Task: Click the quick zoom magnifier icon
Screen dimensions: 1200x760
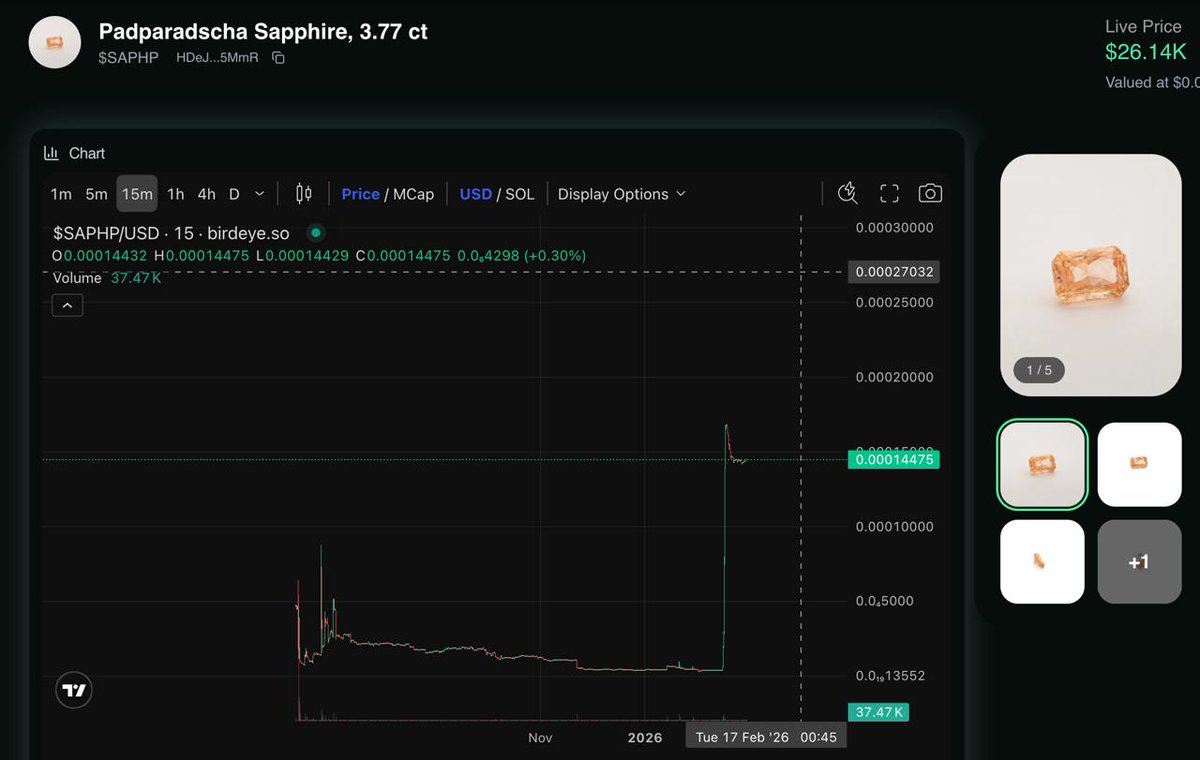Action: click(847, 192)
